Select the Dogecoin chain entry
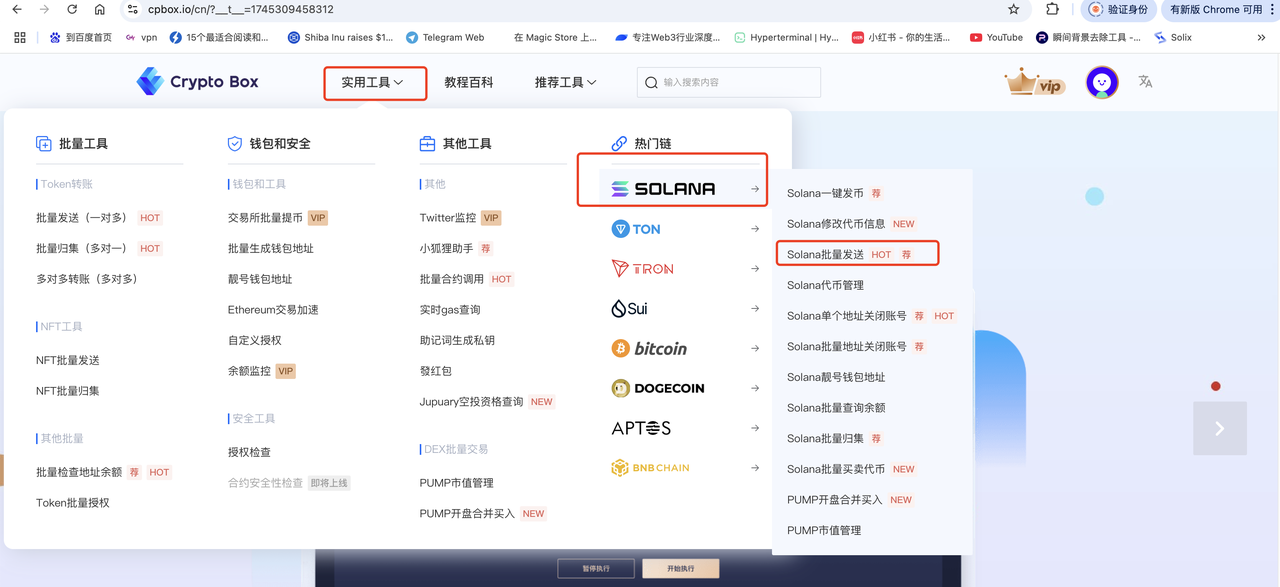The image size is (1280, 587). pyautogui.click(x=658, y=388)
